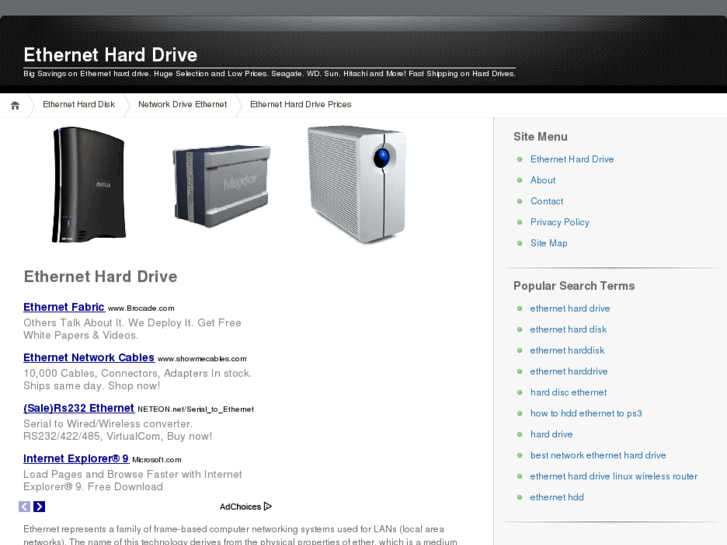Screen dimensions: 727x545
Task: Open the Ethernet Network Cables ad link
Action: coord(89,358)
